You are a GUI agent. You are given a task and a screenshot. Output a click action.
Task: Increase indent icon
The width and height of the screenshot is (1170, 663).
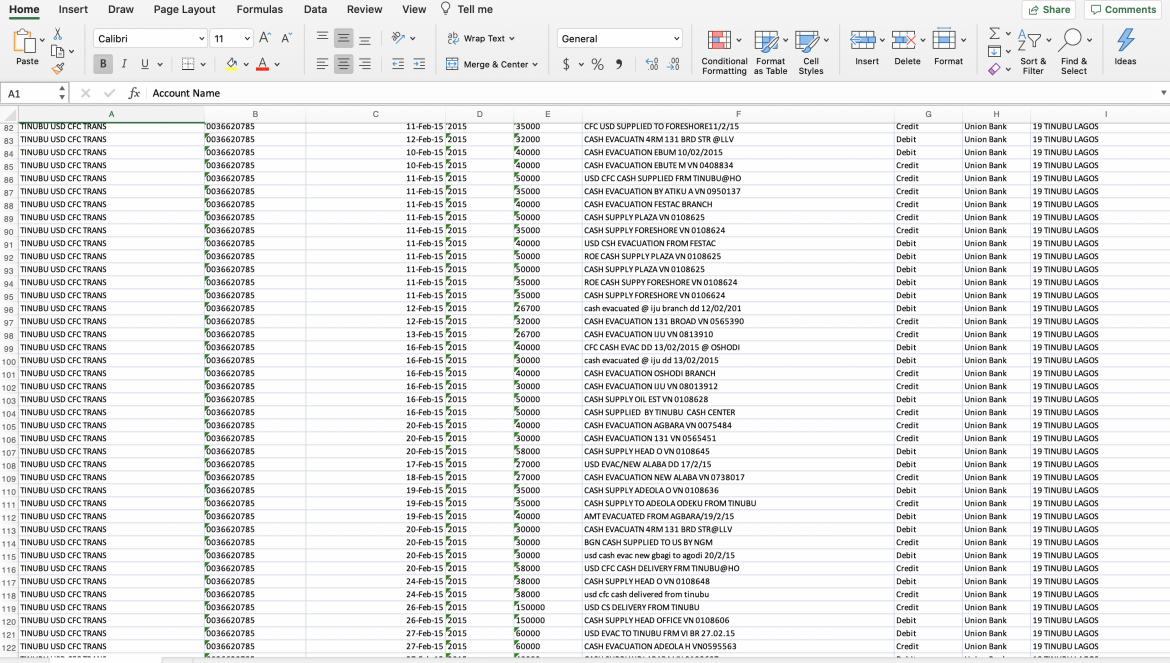(x=419, y=64)
